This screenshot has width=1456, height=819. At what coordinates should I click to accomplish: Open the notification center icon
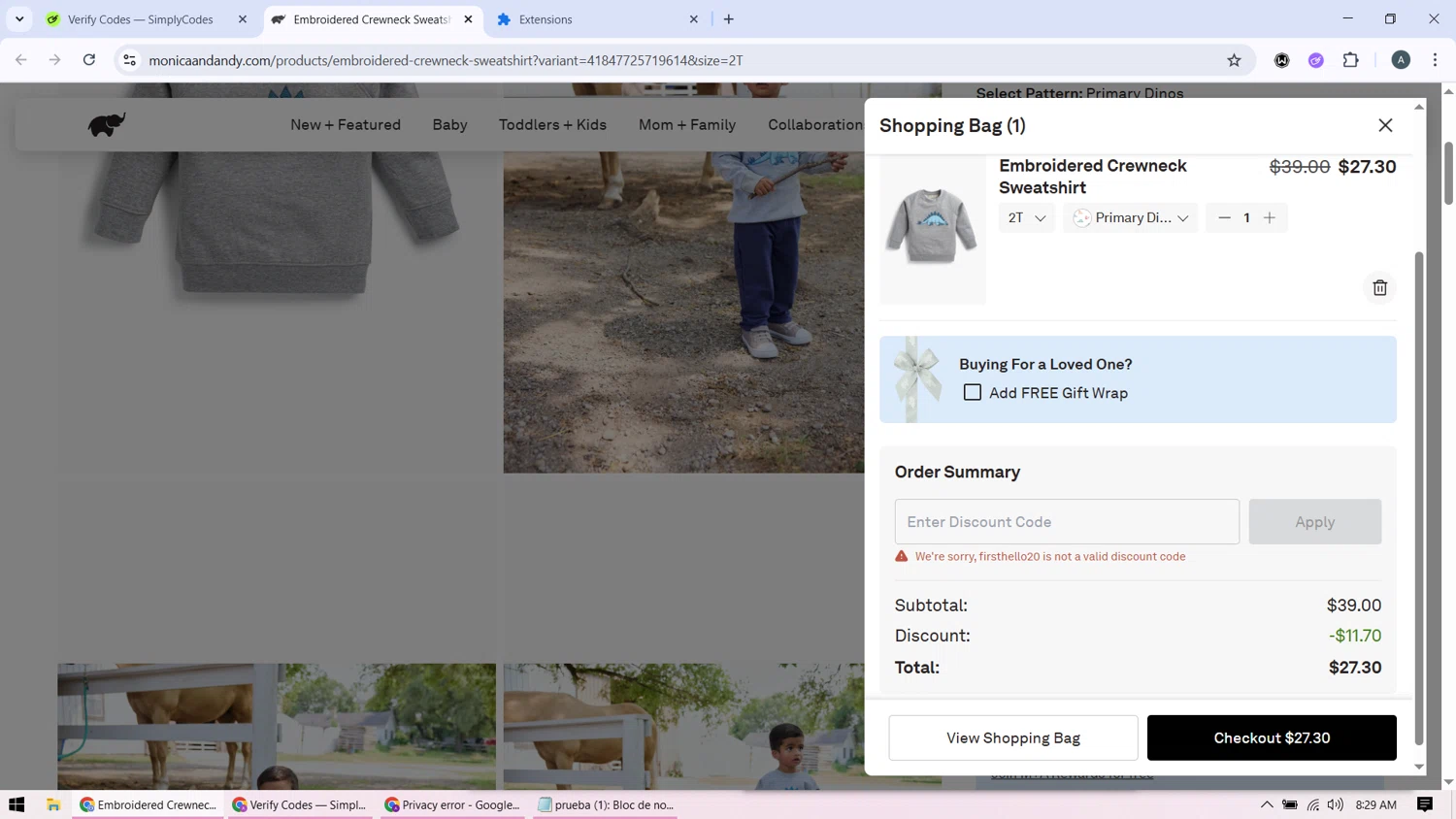coord(1425,804)
